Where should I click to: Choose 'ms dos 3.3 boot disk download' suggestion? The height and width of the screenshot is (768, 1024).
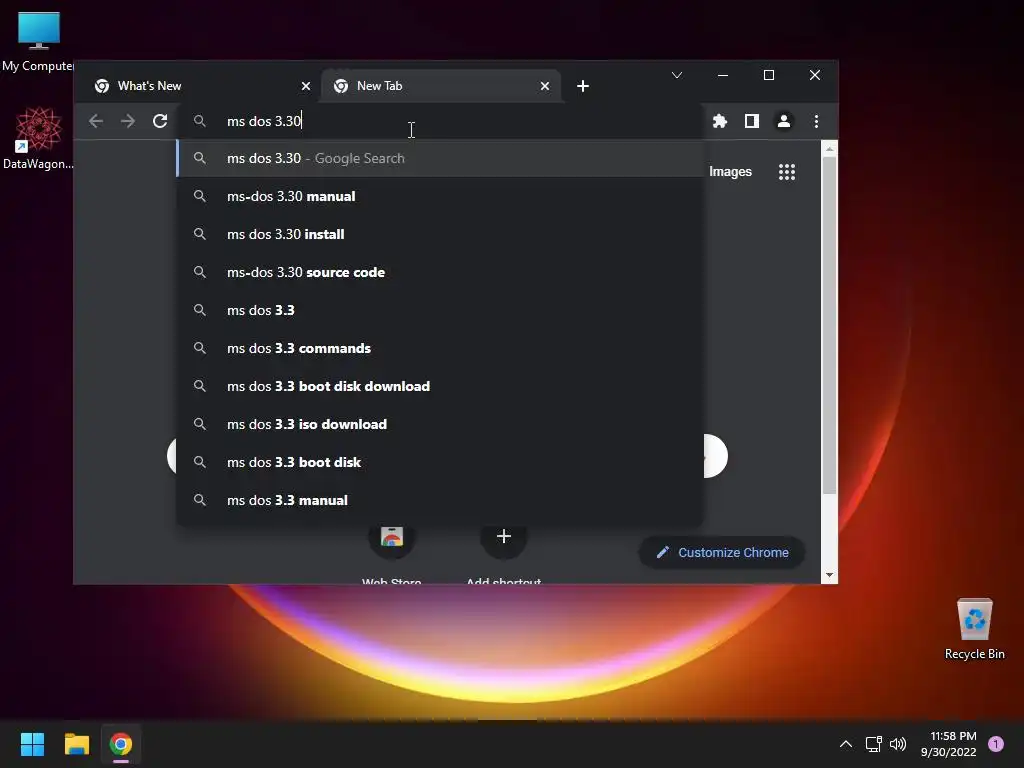[x=440, y=386]
